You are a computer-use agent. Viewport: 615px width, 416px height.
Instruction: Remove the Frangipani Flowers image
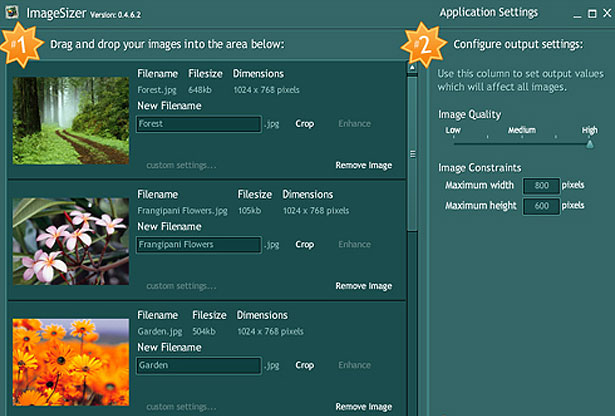click(364, 286)
